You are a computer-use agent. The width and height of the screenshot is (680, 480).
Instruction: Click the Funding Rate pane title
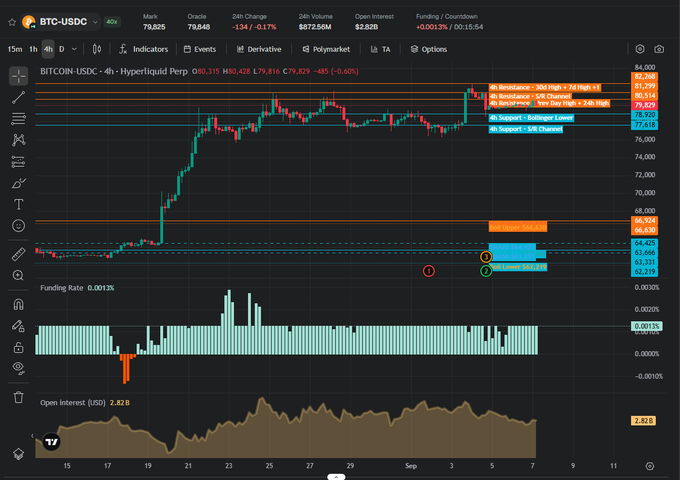coord(62,288)
